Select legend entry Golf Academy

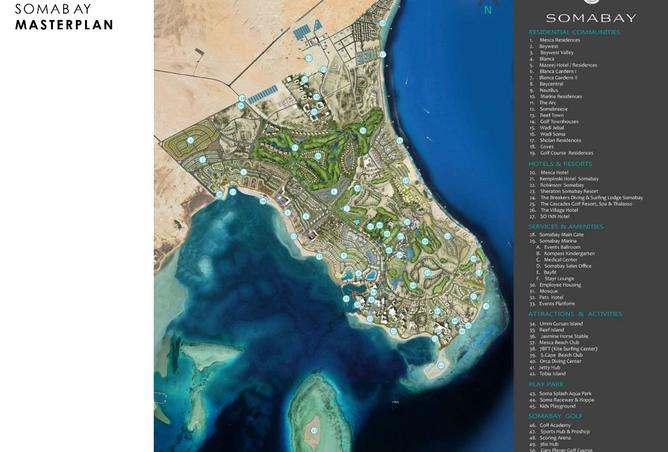[550, 425]
